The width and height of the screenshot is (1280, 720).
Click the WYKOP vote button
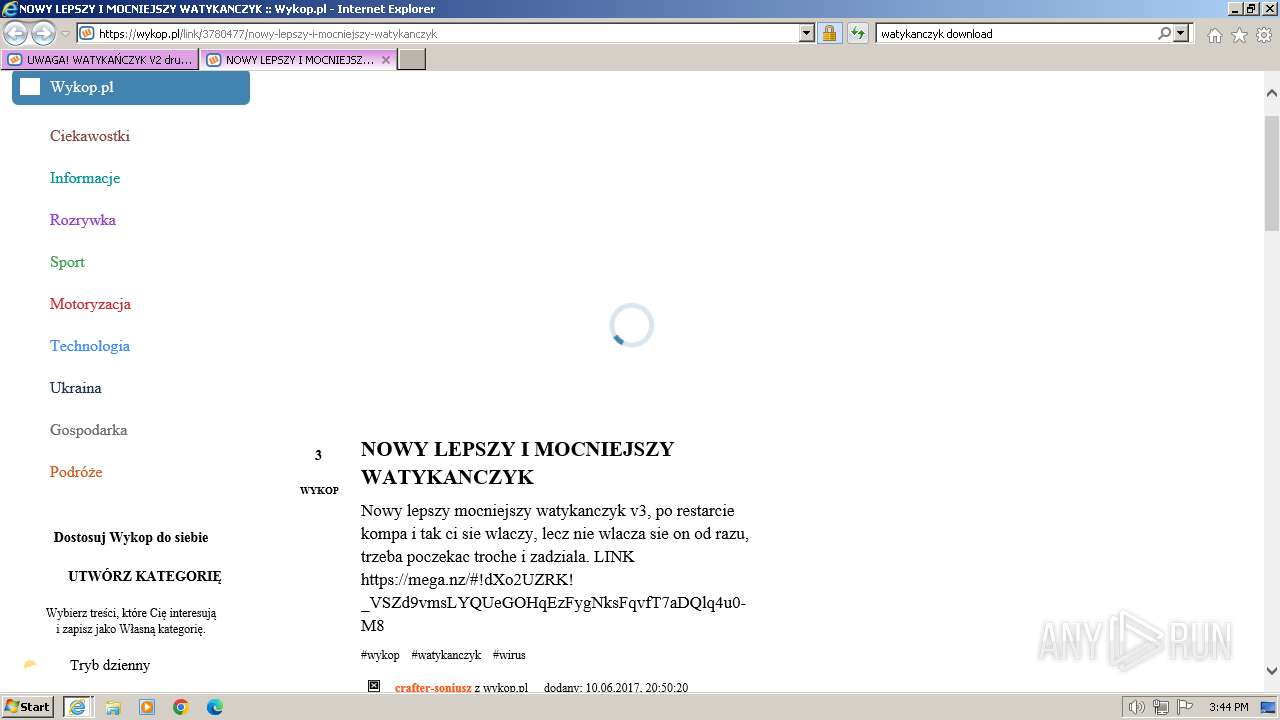(319, 490)
